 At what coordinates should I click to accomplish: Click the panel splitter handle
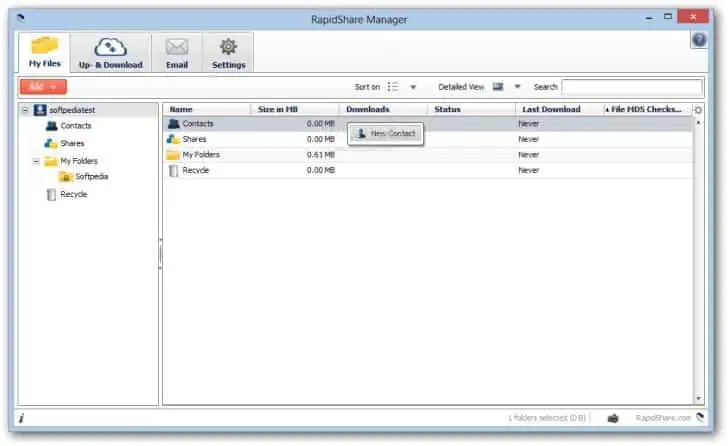pyautogui.click(x=160, y=254)
